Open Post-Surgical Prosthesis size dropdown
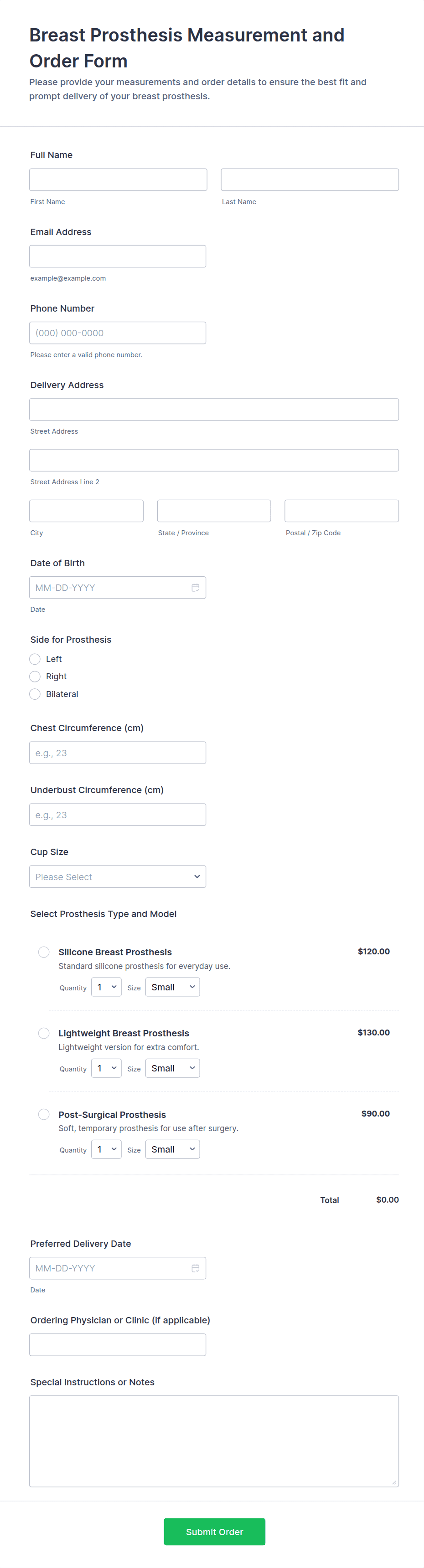Viewport: 424px width, 1568px height. pyautogui.click(x=172, y=1149)
